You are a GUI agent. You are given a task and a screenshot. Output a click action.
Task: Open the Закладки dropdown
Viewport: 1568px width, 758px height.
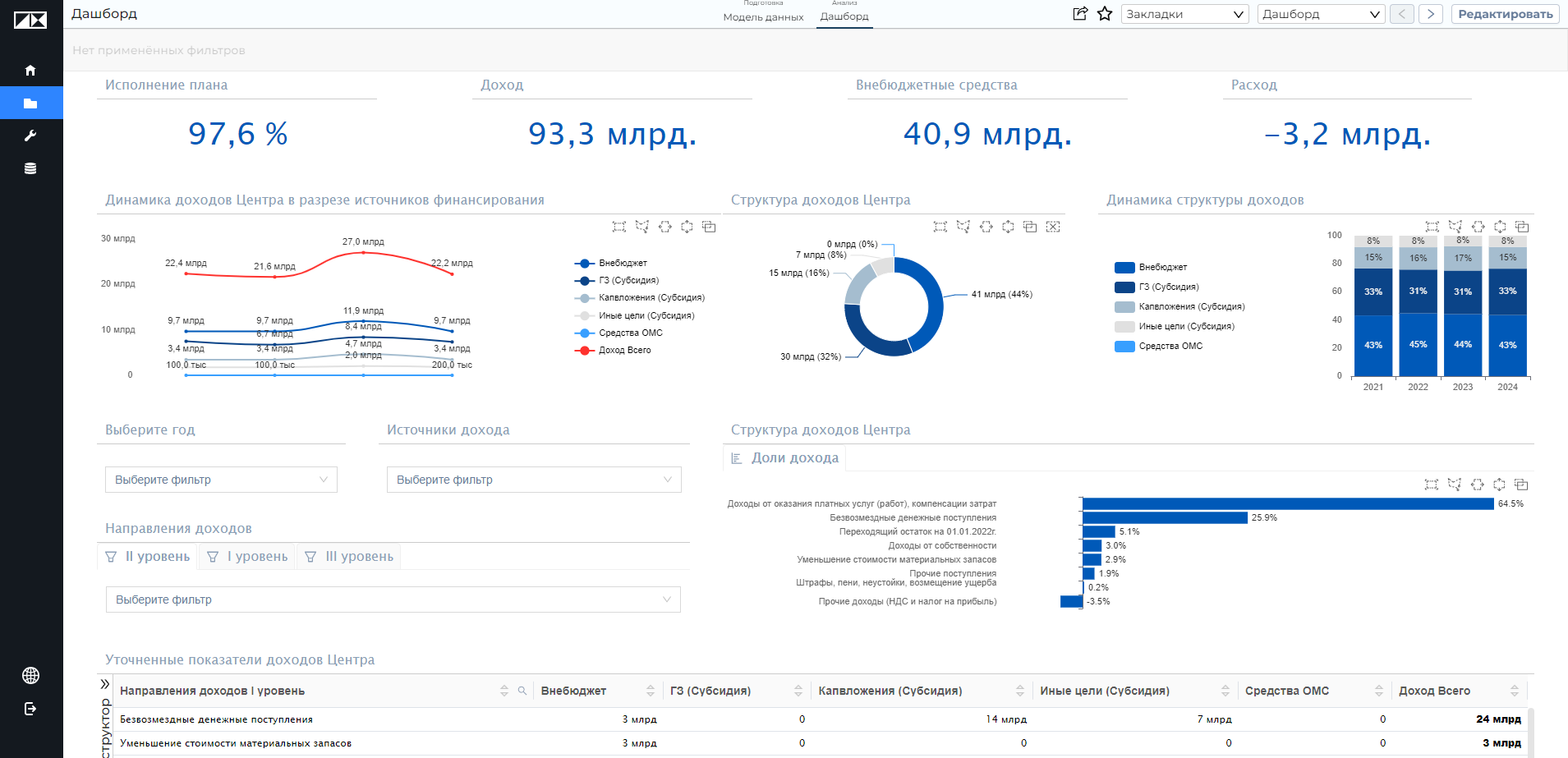(x=1184, y=14)
